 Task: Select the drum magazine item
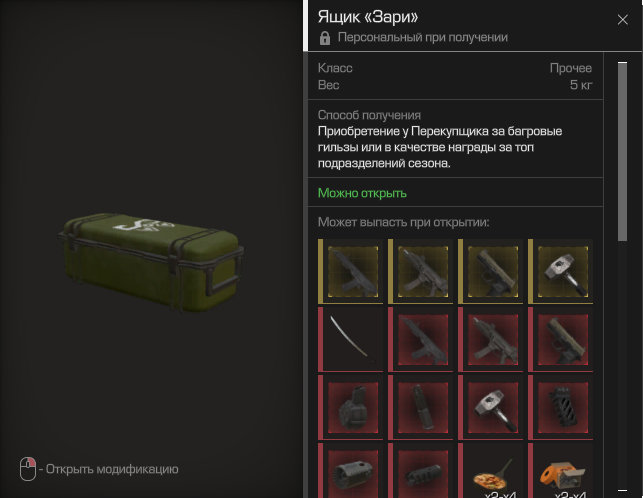tap(351, 407)
